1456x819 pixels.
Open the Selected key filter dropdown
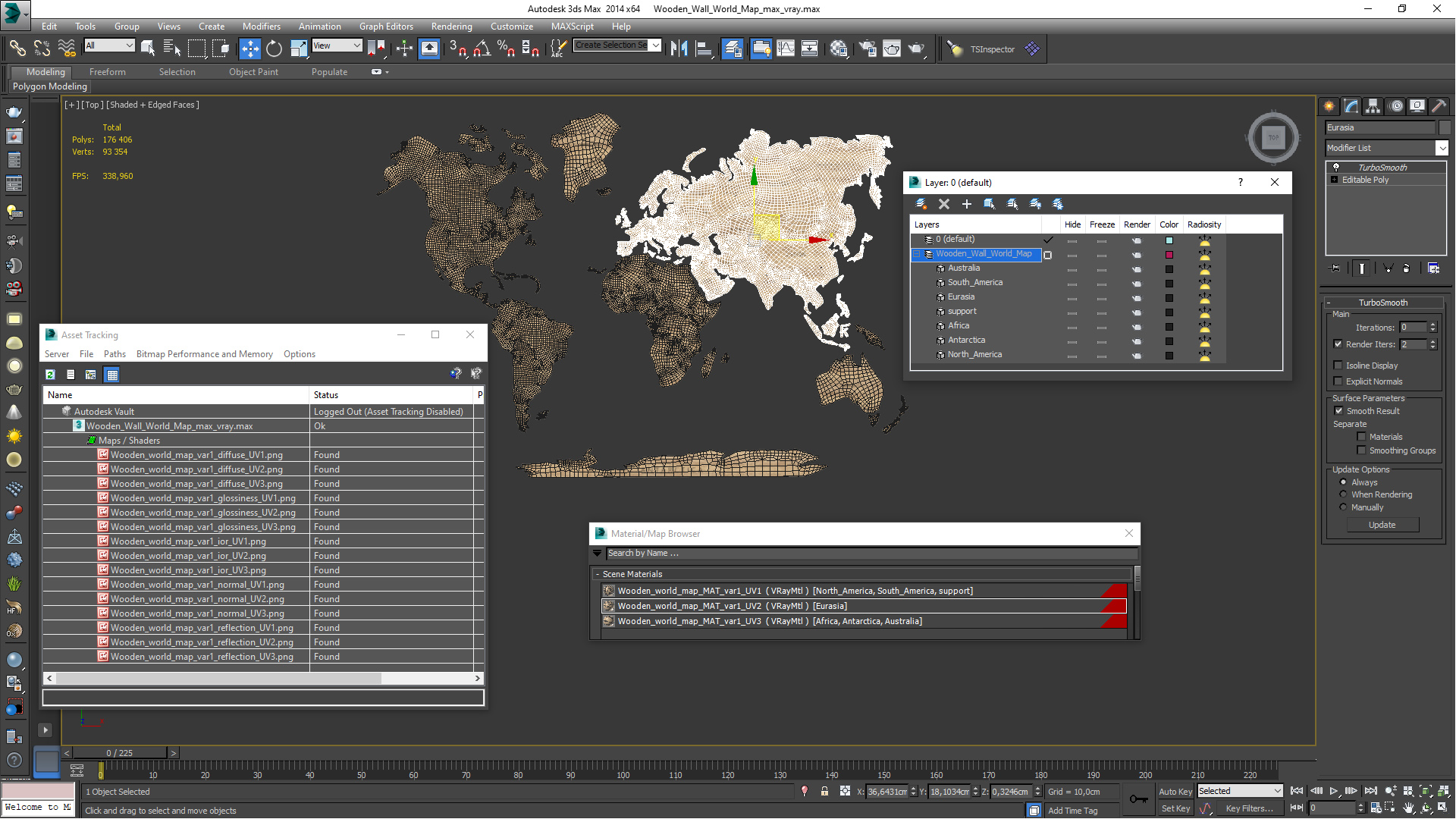[x=1241, y=791]
